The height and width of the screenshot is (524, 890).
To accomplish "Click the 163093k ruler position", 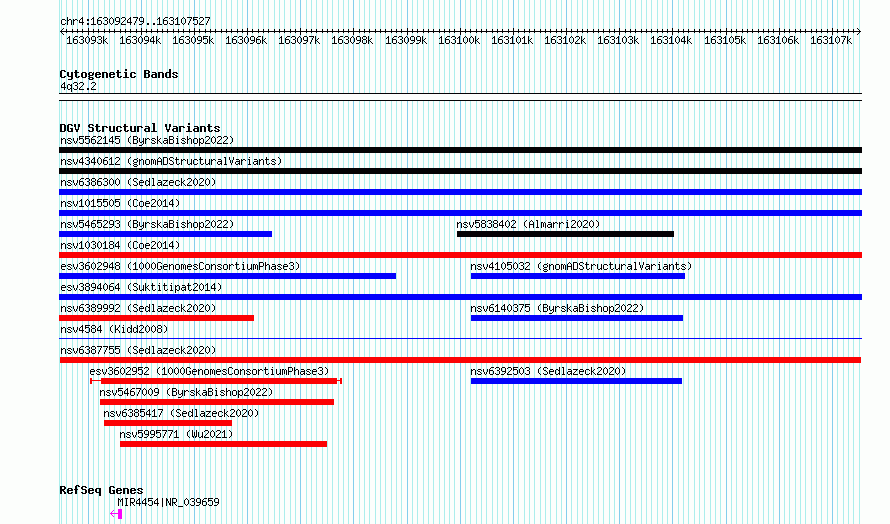I will point(87,40).
